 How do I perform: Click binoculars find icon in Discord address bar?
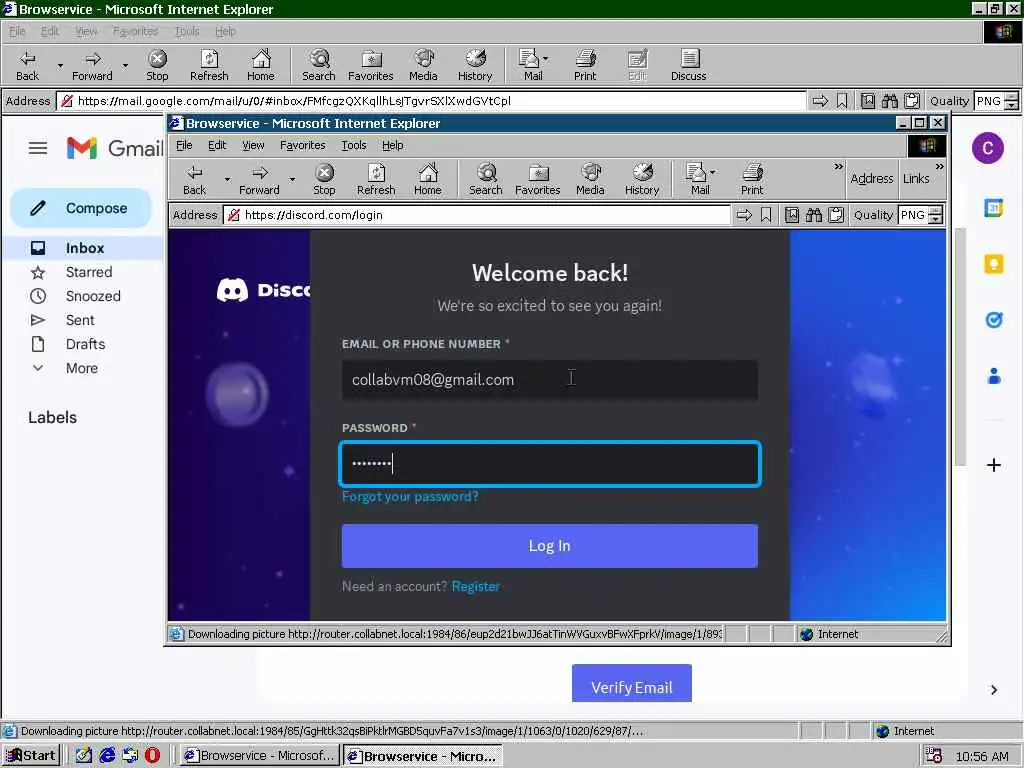click(814, 215)
